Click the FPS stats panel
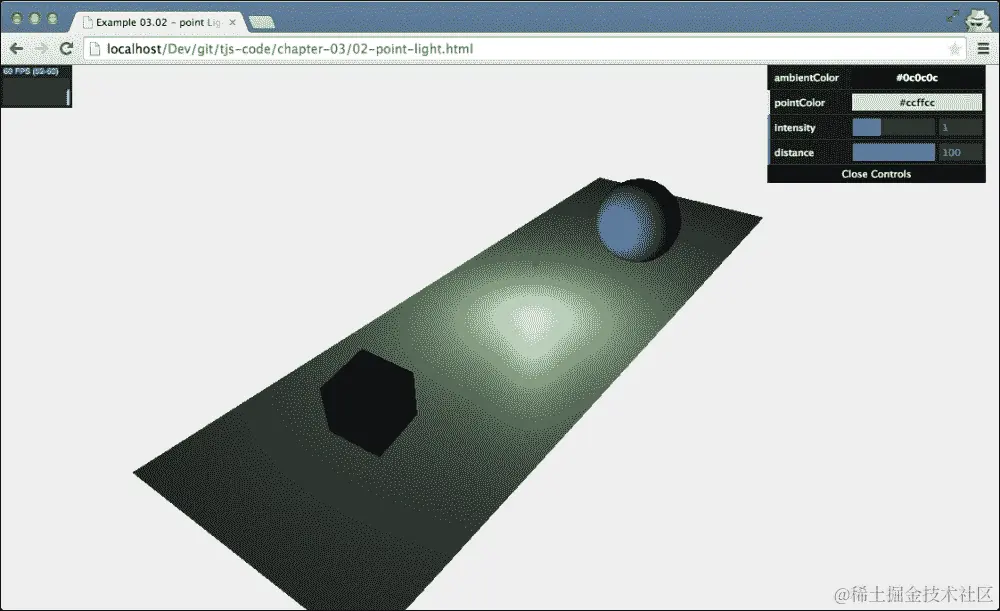 [x=36, y=86]
